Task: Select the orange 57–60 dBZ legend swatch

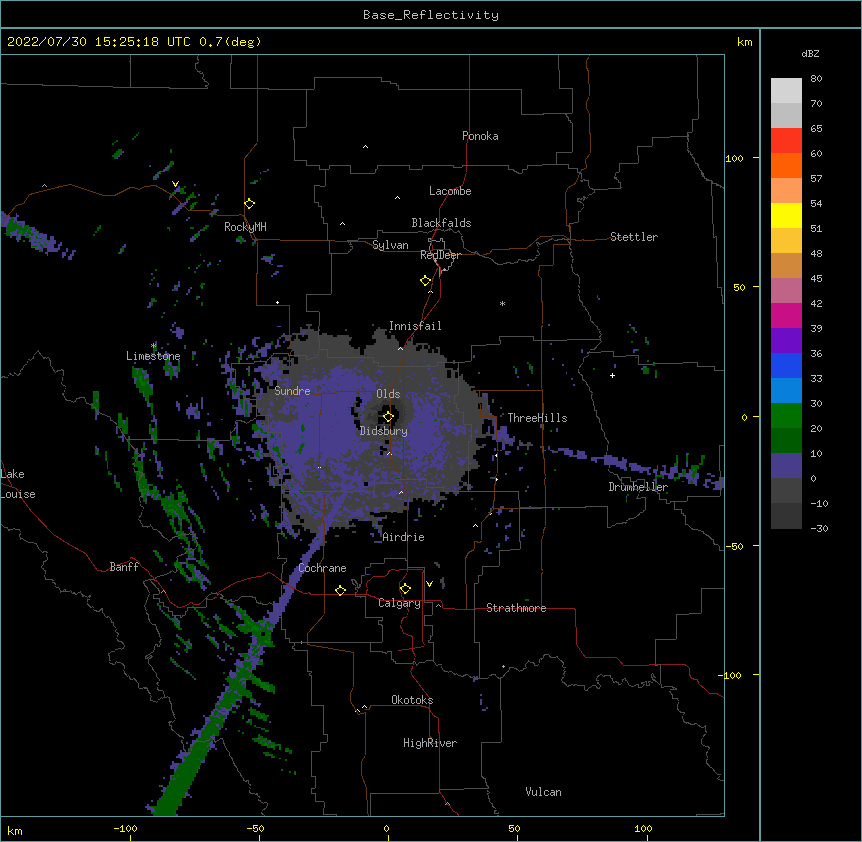Action: click(786, 165)
